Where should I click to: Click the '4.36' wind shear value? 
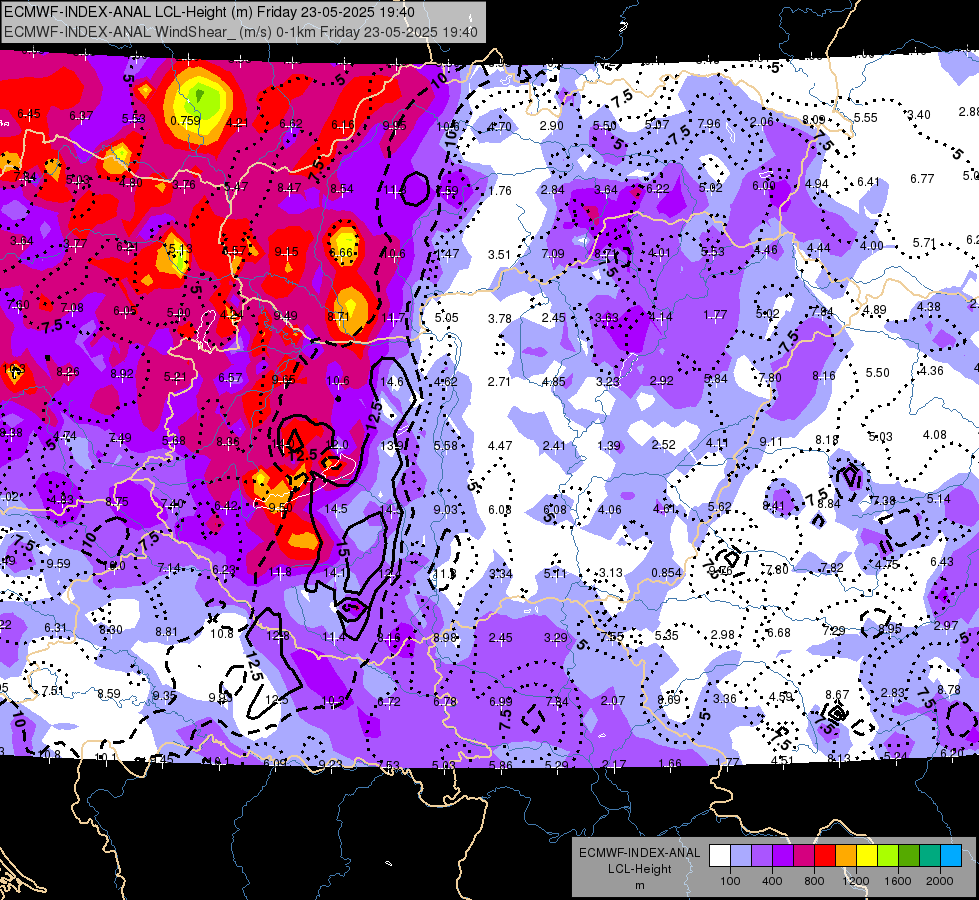click(932, 370)
